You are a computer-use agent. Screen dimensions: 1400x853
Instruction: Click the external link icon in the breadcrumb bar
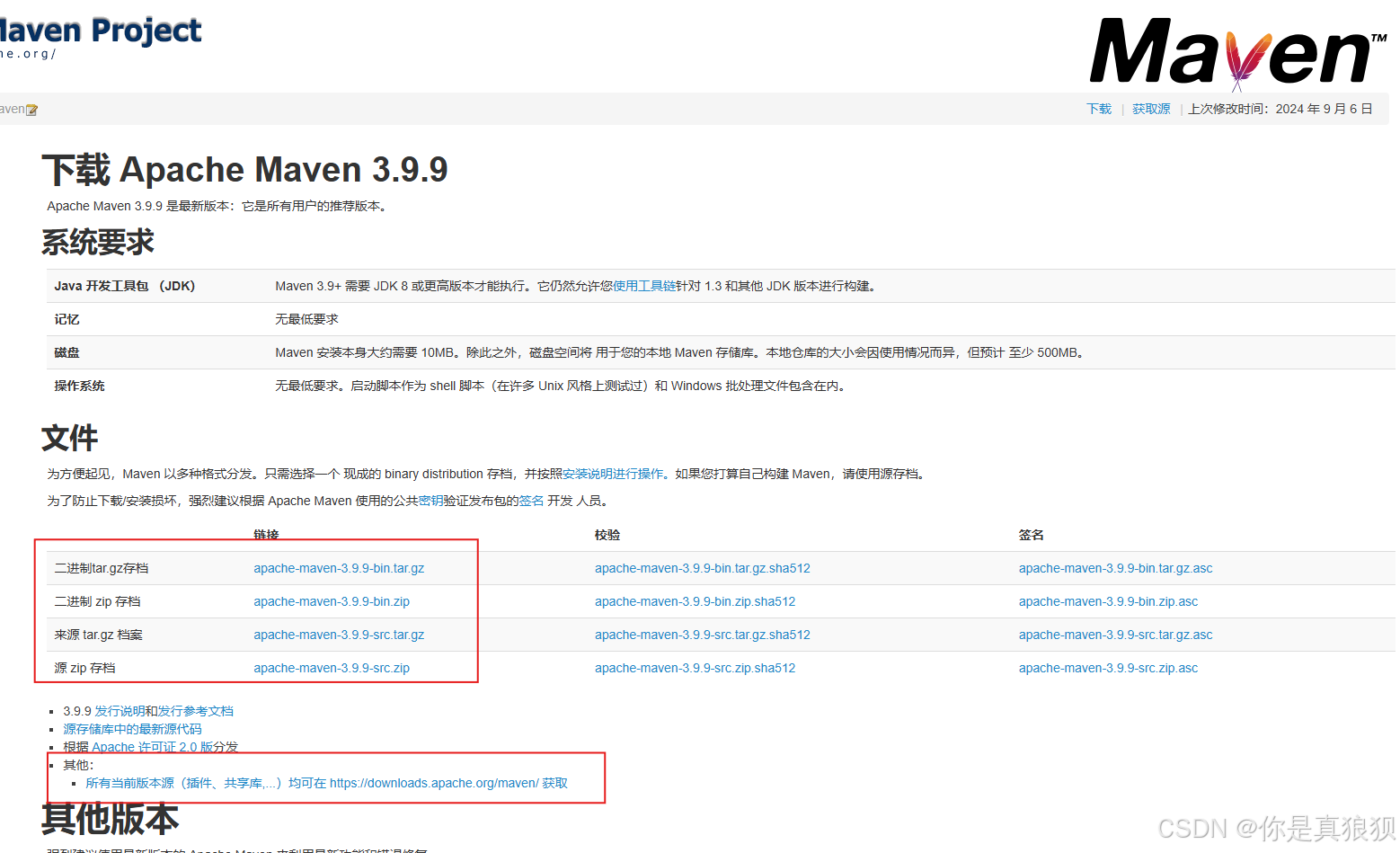(31, 109)
